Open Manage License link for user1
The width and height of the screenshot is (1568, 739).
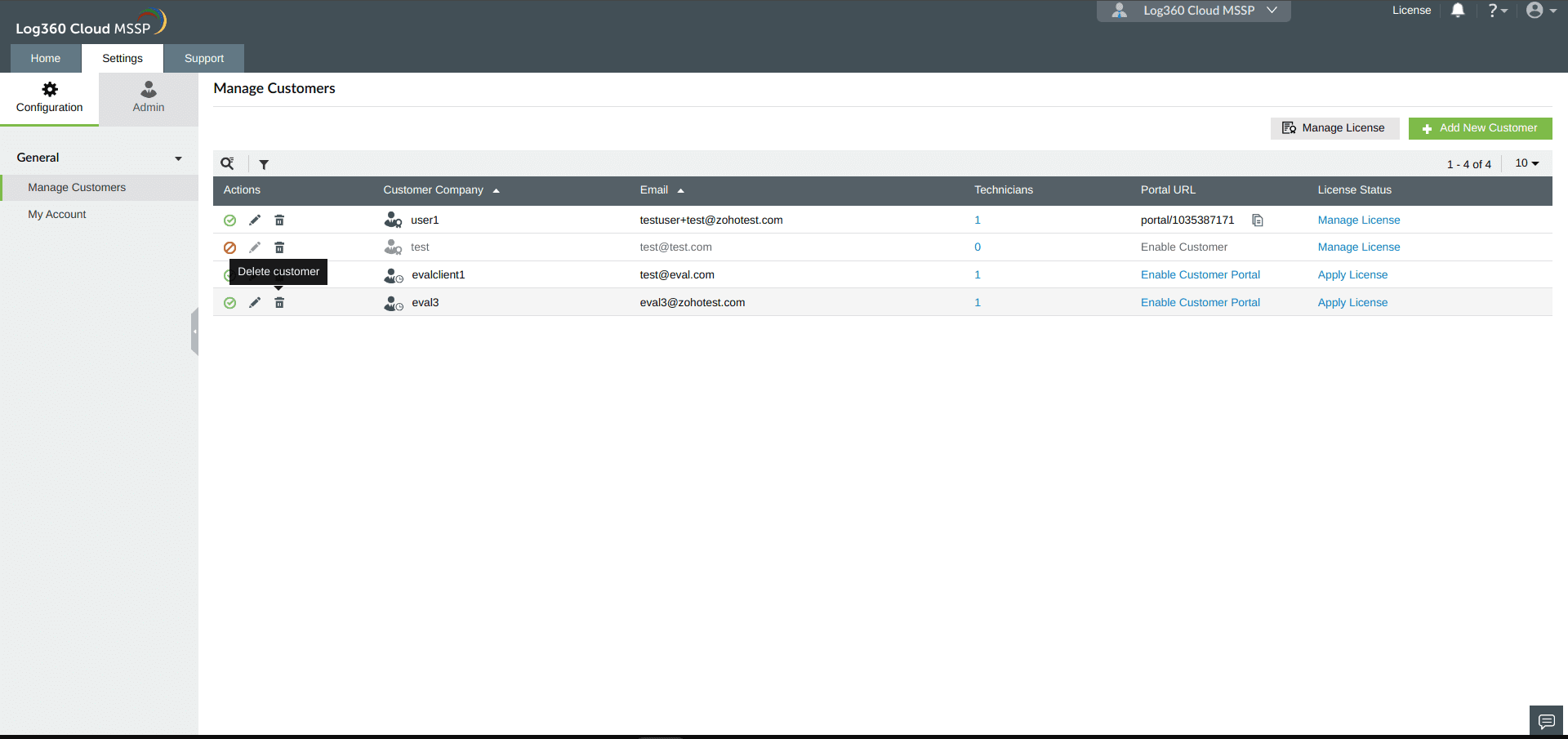pos(1358,220)
